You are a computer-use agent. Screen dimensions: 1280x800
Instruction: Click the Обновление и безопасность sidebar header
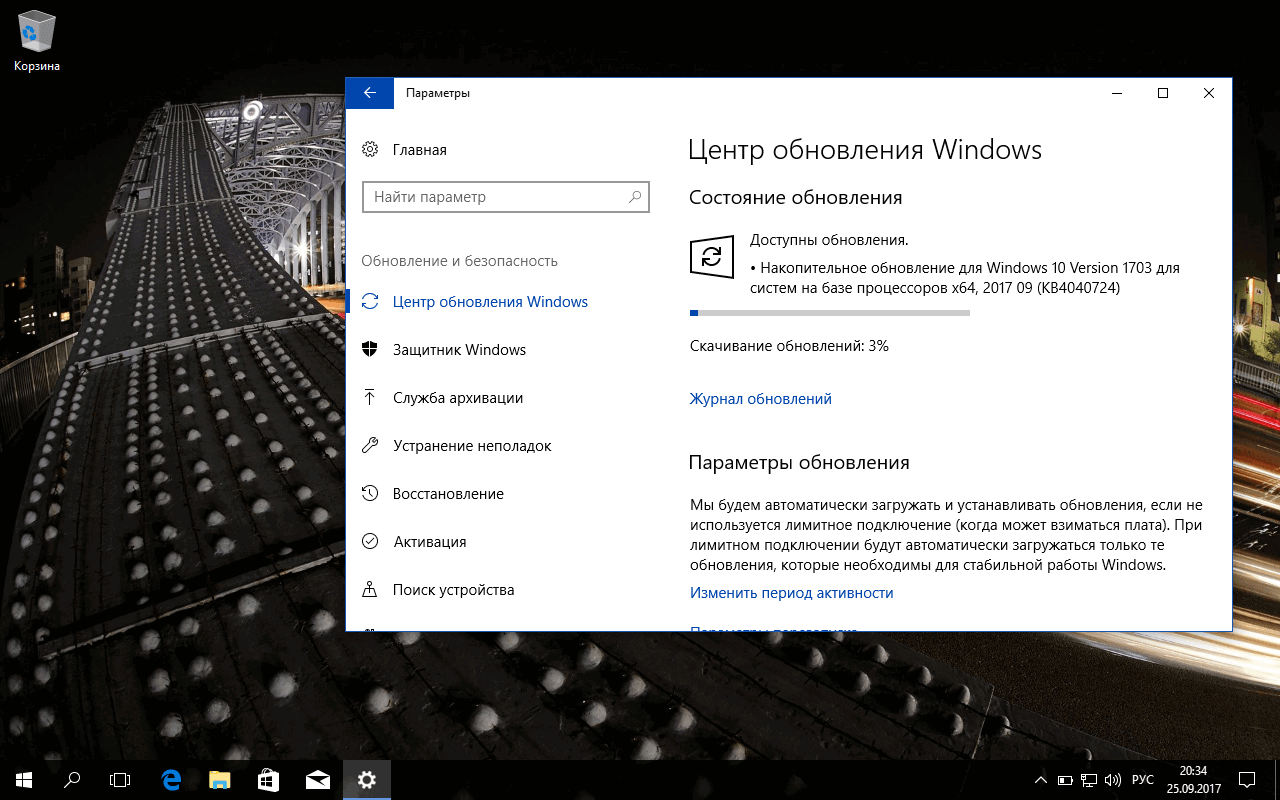pyautogui.click(x=460, y=261)
